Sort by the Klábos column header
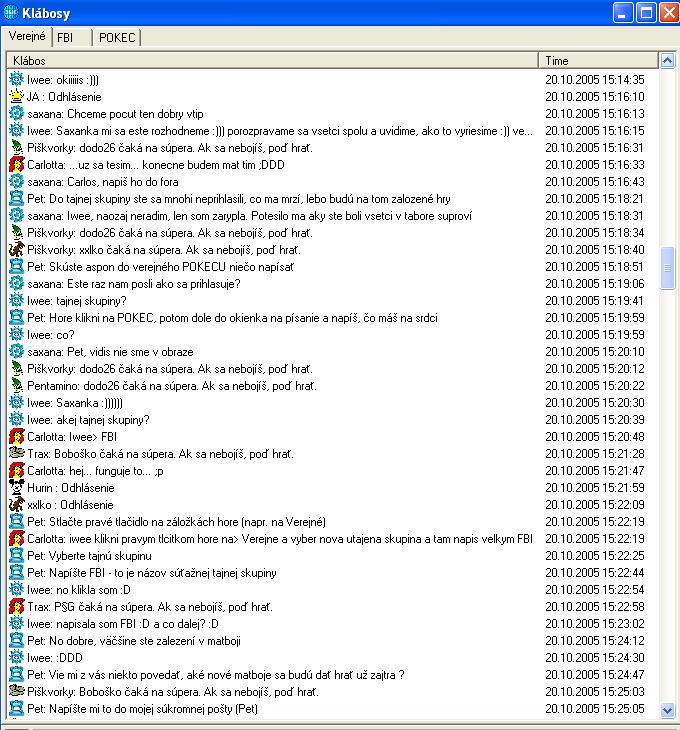The width and height of the screenshot is (680, 730). coord(270,61)
